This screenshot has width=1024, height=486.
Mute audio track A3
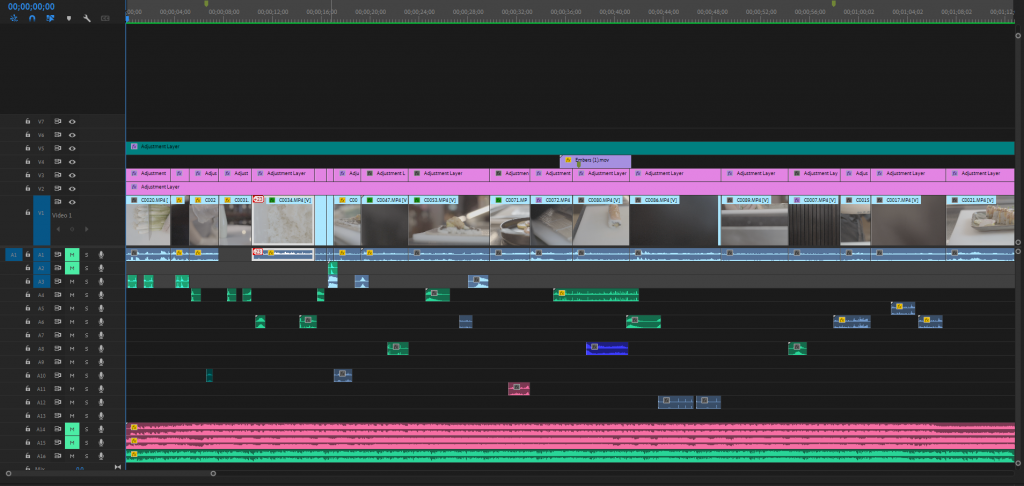72,282
